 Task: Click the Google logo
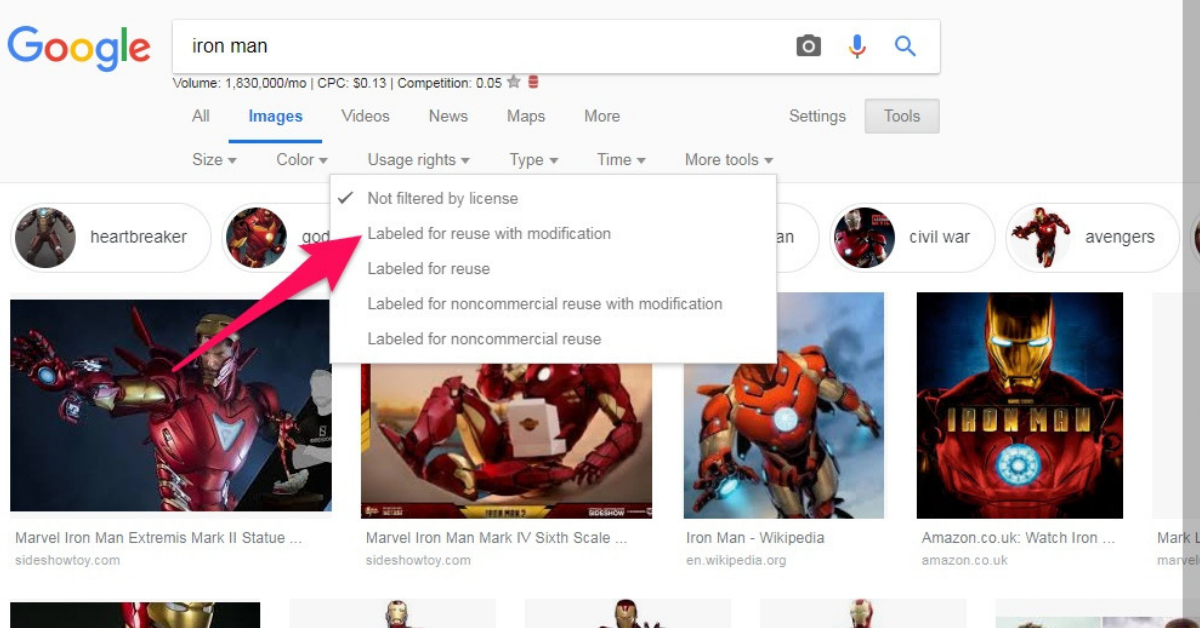pyautogui.click(x=79, y=48)
